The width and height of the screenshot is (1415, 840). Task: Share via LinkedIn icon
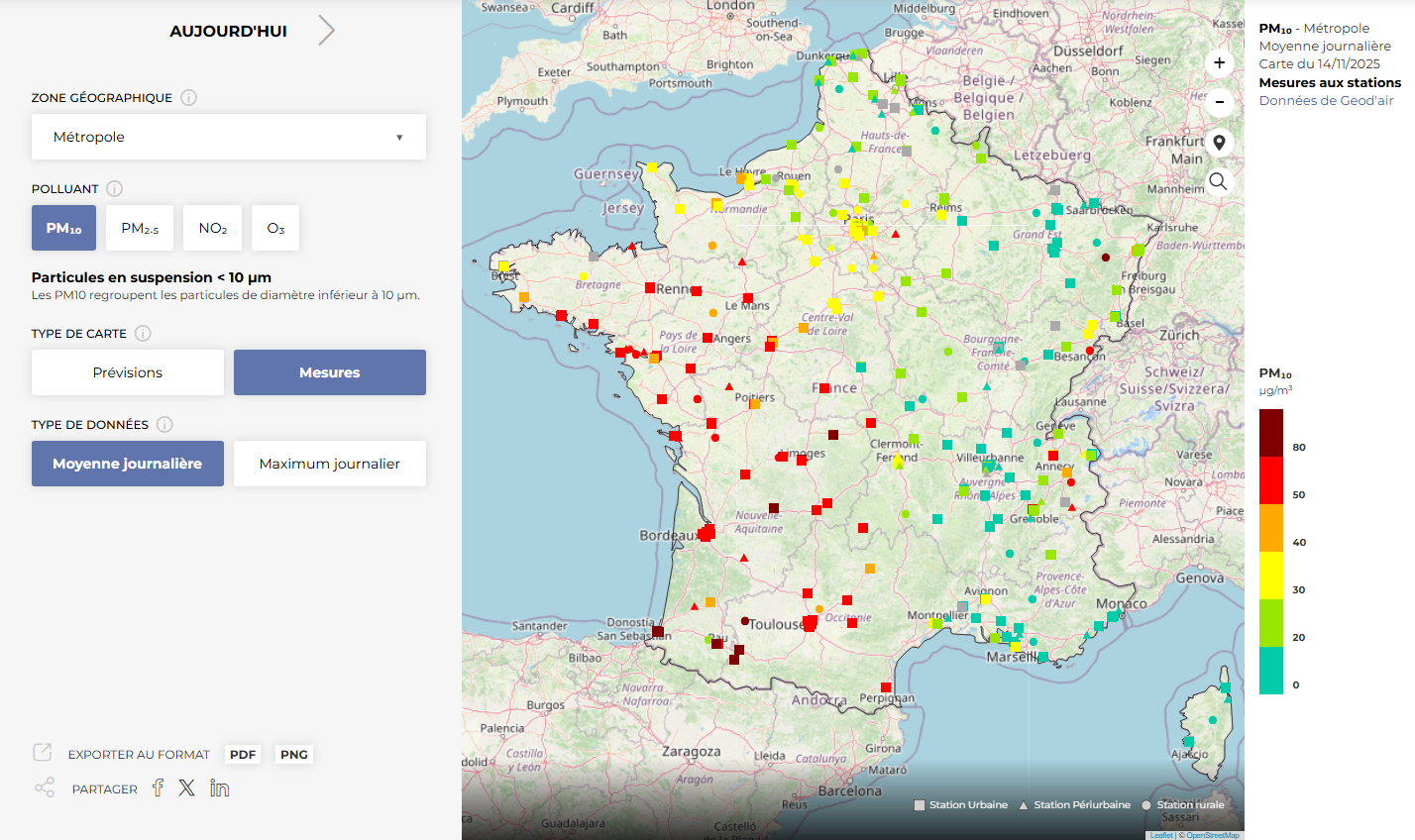coord(219,788)
